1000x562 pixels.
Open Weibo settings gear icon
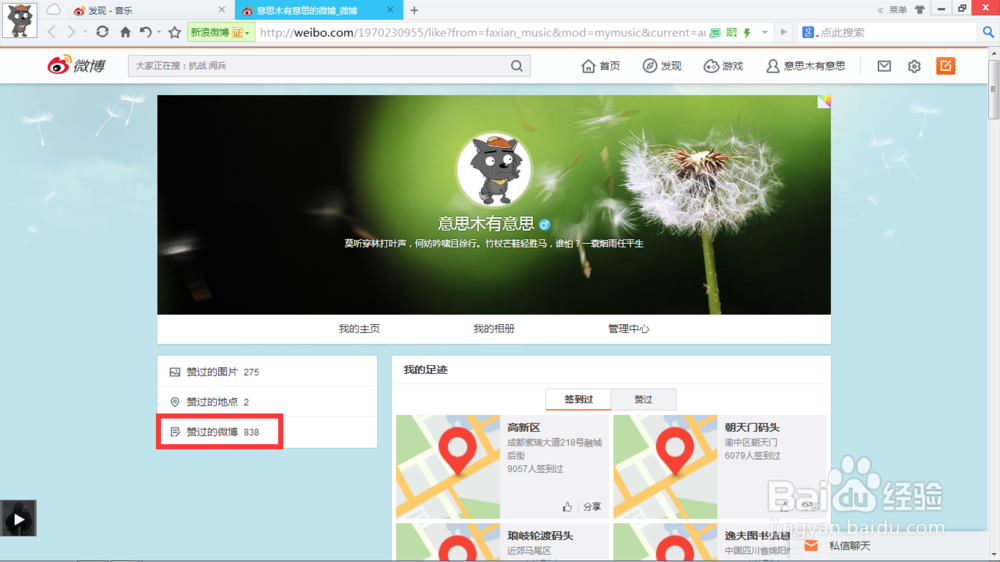coord(914,66)
